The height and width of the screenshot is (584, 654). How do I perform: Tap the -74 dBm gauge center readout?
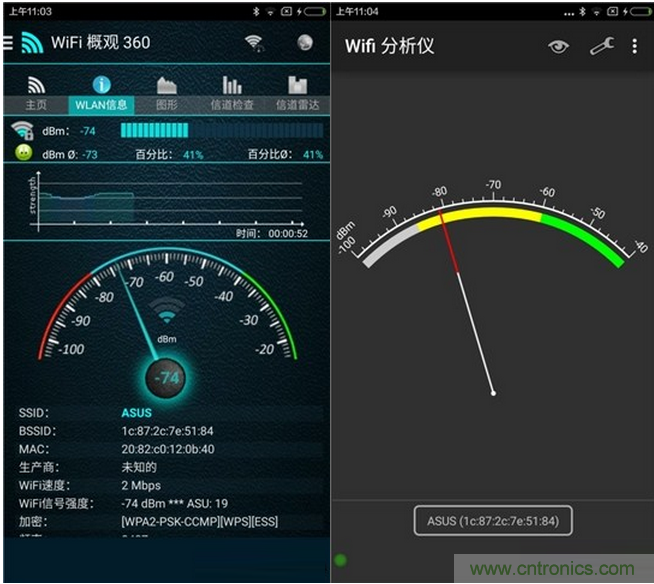click(x=166, y=378)
